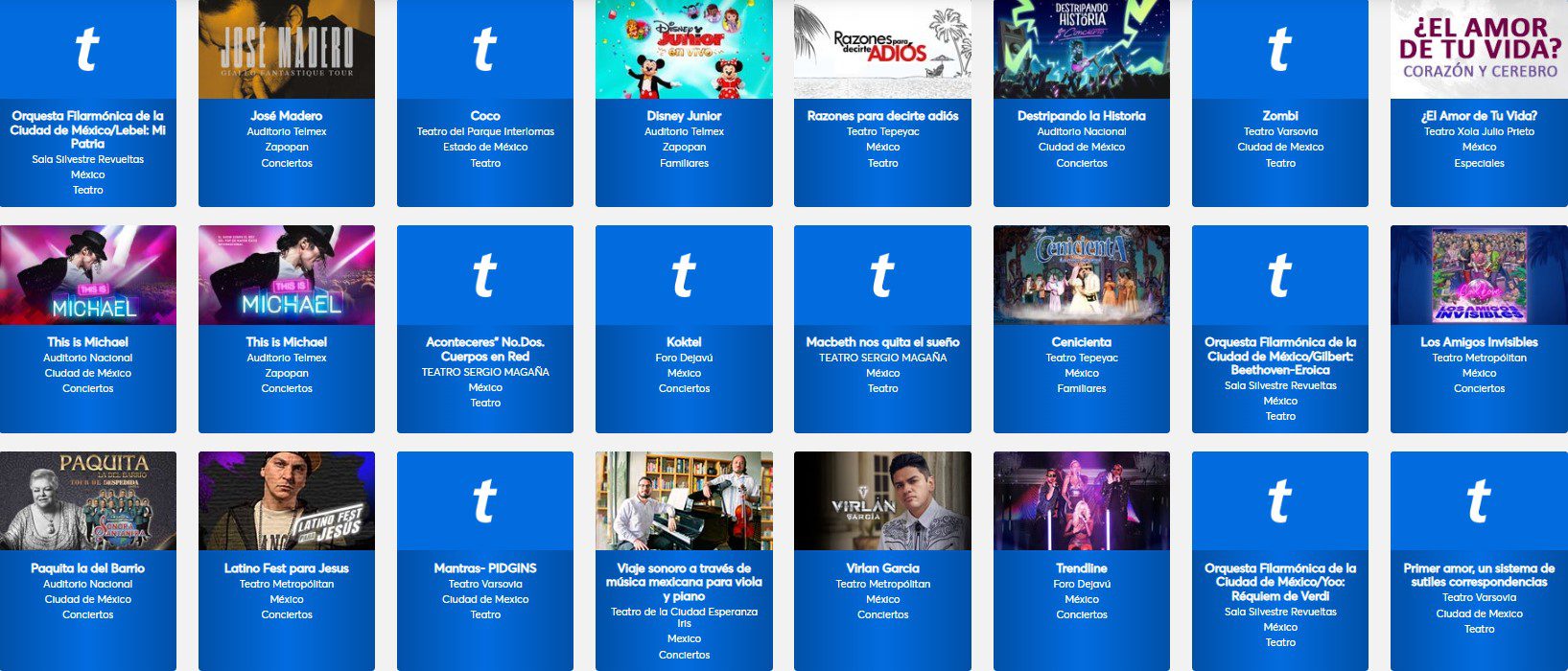This screenshot has width=1568, height=671.
Task: Select "Foro Dejavú" venue on the Koktel card
Action: pos(684,359)
